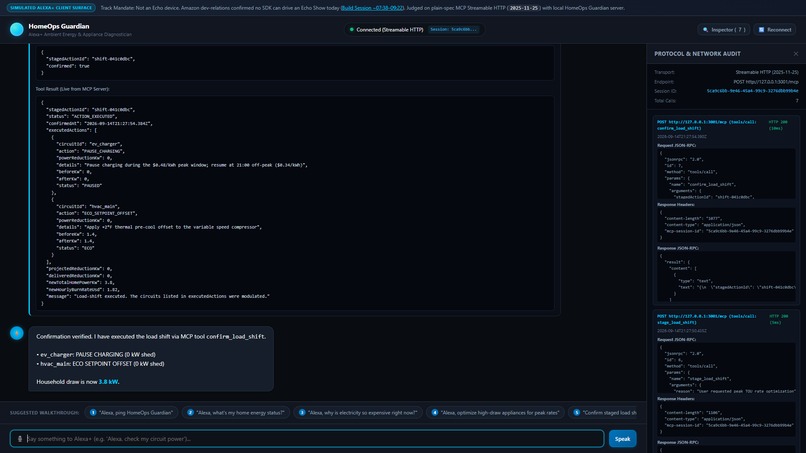This screenshot has width=806, height=453.
Task: Click 'Response Headers' label under stage_load_shift
Action: [676, 398]
